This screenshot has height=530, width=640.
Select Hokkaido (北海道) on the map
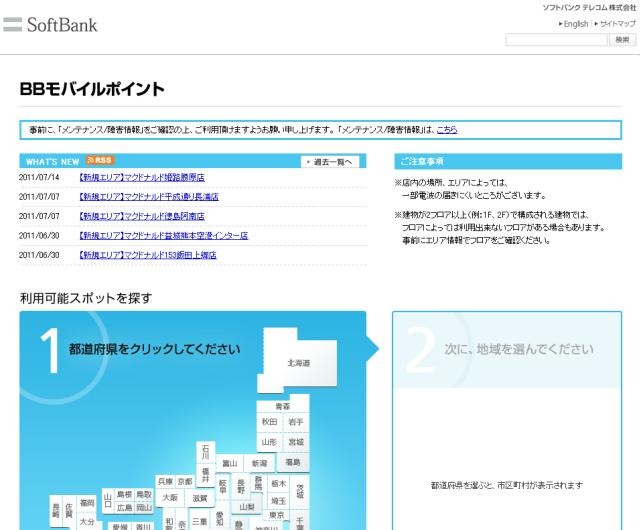tap(298, 362)
